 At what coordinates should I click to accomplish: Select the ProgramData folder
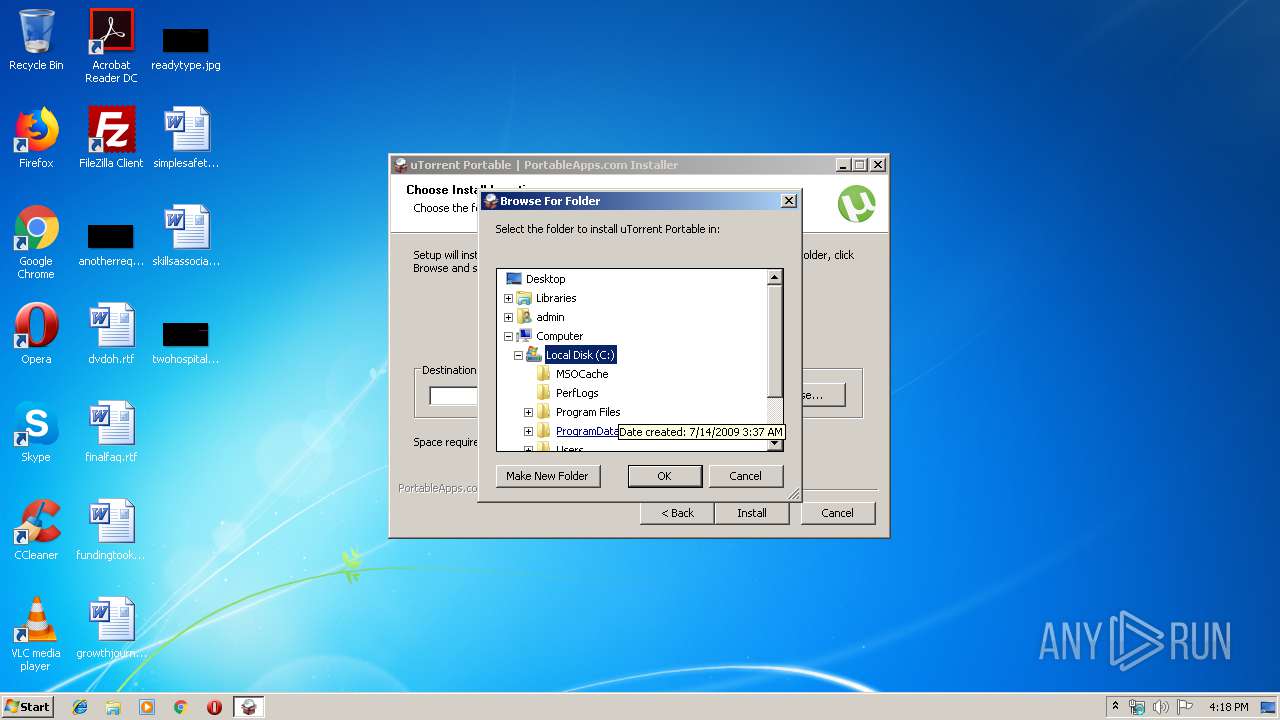tap(587, 431)
